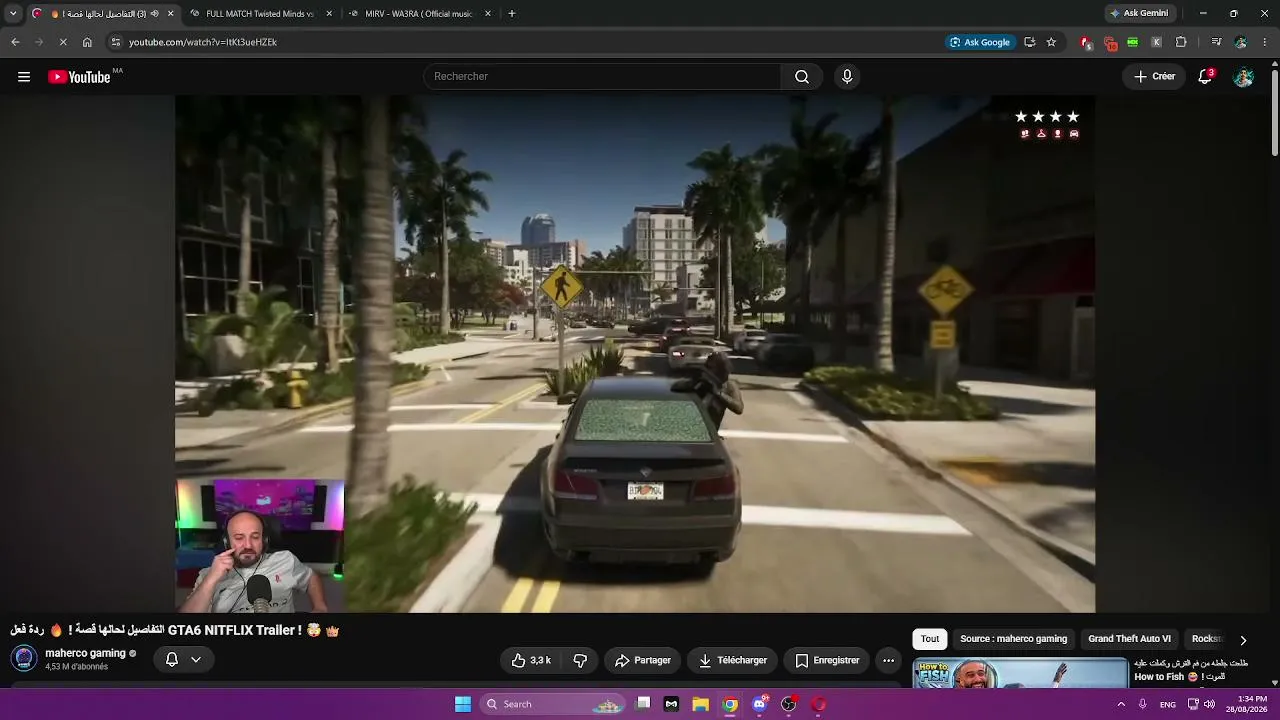1280x720 pixels.
Task: Switch to FULL MATCH Twisted Minds tab
Action: point(259,14)
